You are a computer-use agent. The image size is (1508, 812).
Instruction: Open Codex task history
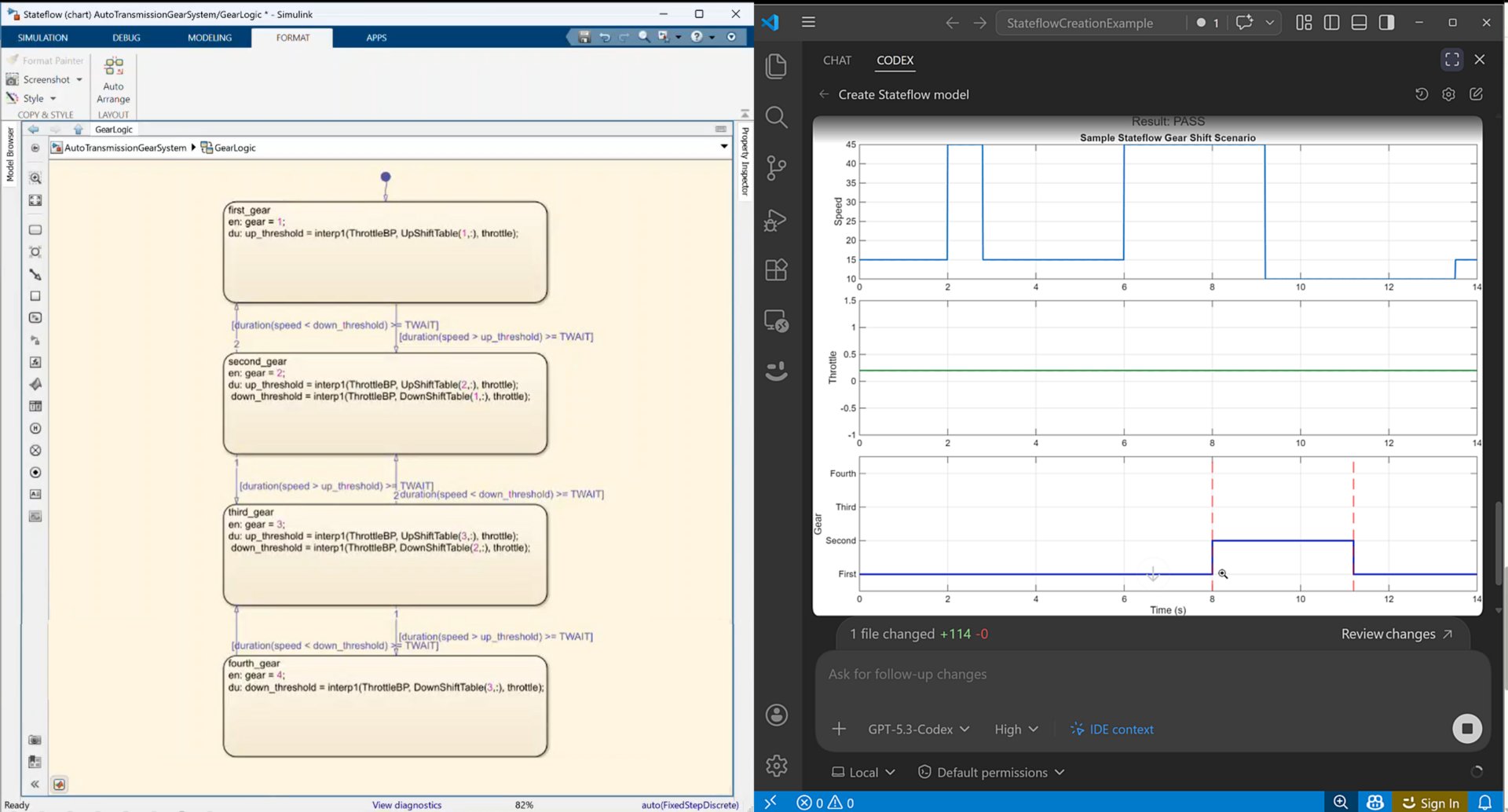1422,94
